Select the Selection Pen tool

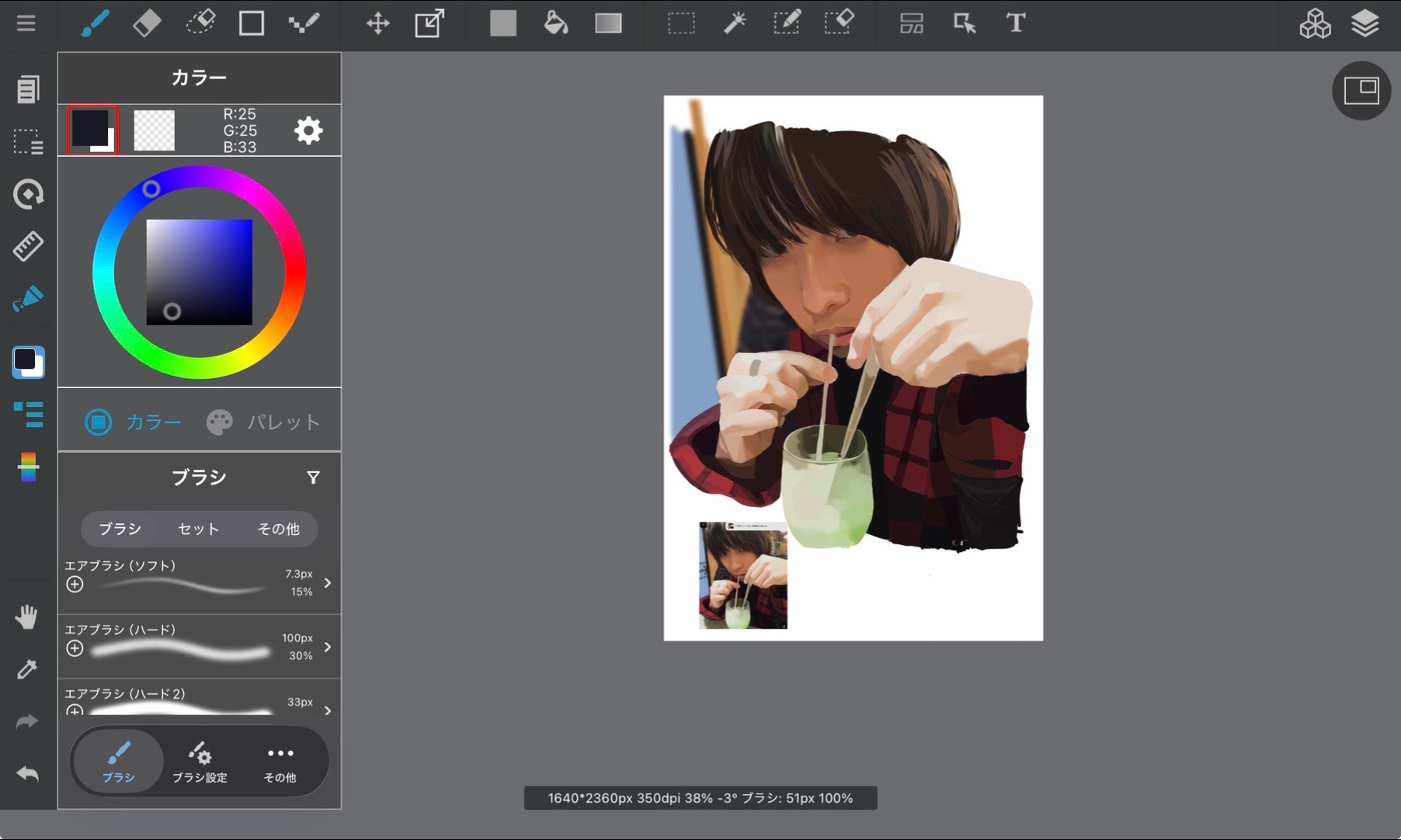click(787, 23)
